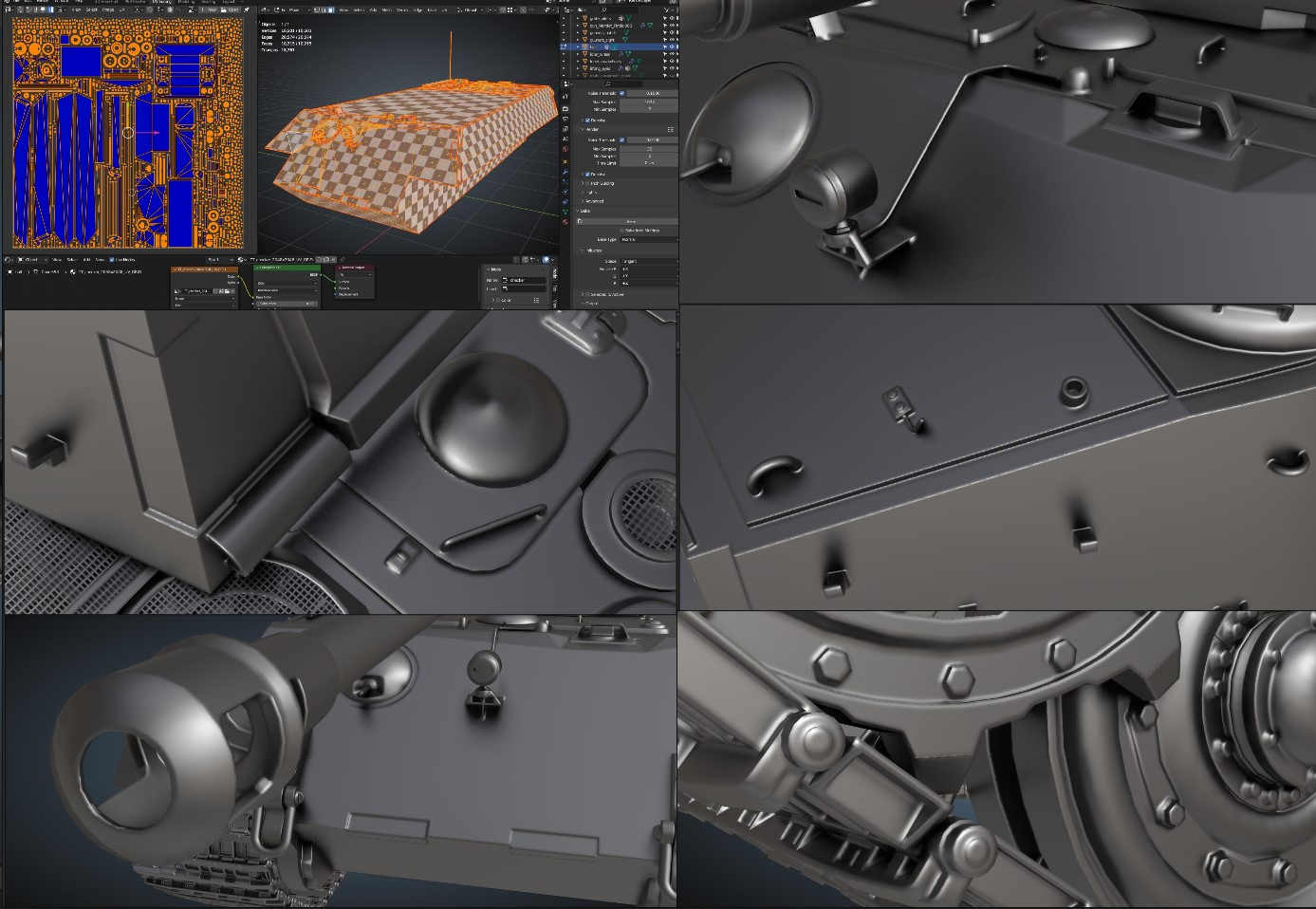Screen dimensions: 1316x909
Task: Adjust the render Time Limit field
Action: point(650,163)
